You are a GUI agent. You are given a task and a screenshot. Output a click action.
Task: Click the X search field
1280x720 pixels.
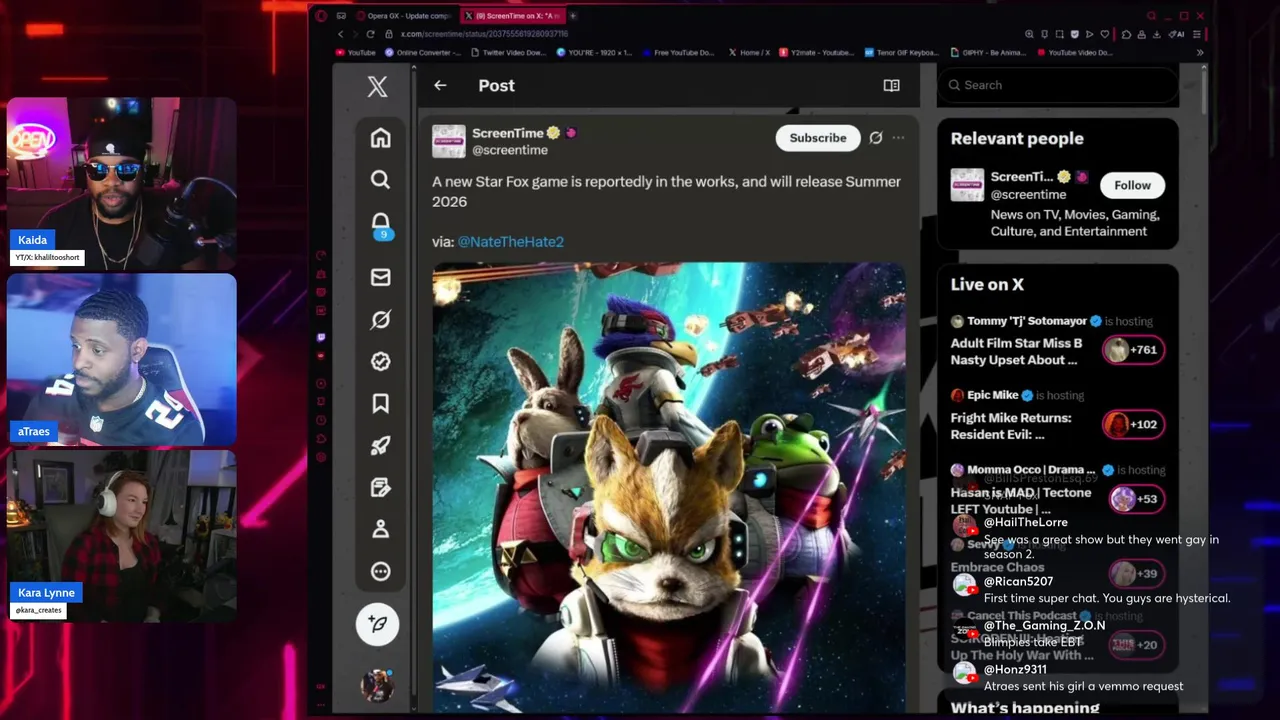pos(1057,85)
